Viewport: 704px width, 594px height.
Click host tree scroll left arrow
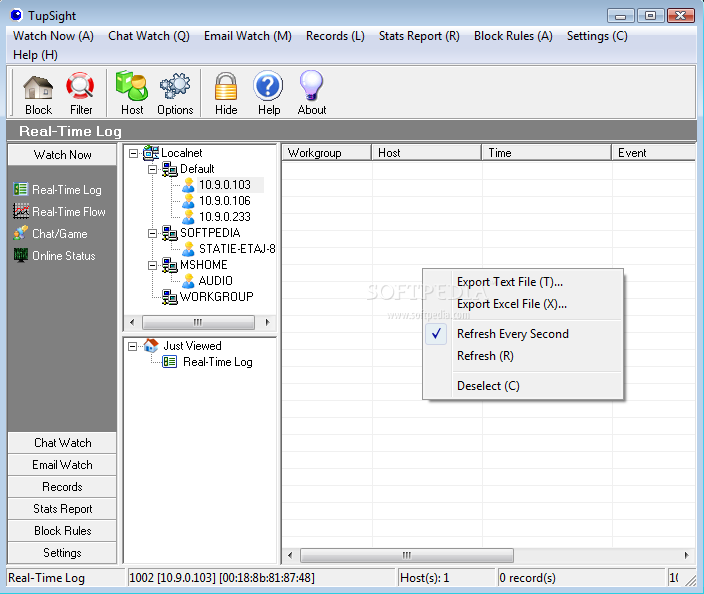tap(132, 322)
